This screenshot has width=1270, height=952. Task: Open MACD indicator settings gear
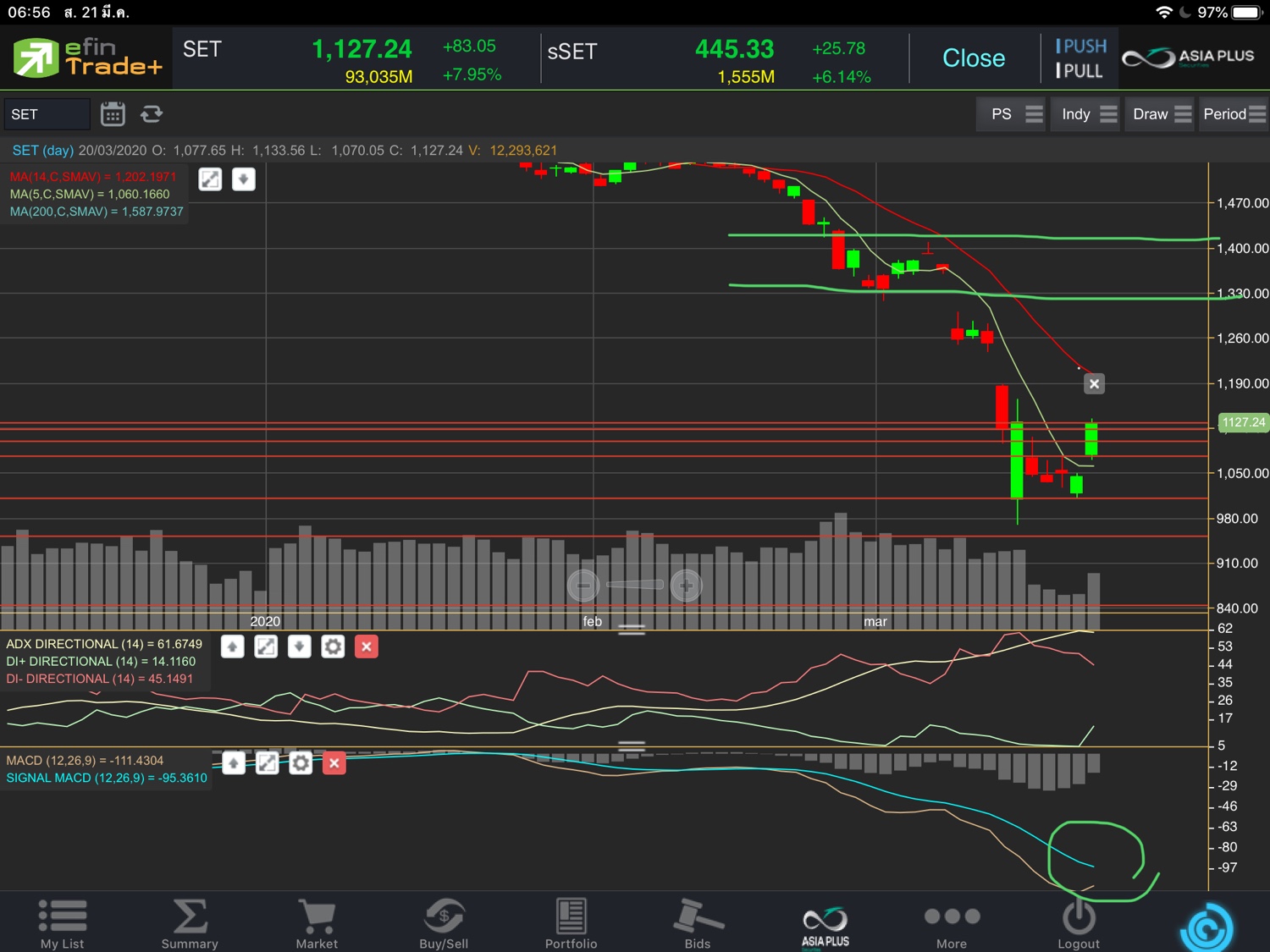coord(301,763)
